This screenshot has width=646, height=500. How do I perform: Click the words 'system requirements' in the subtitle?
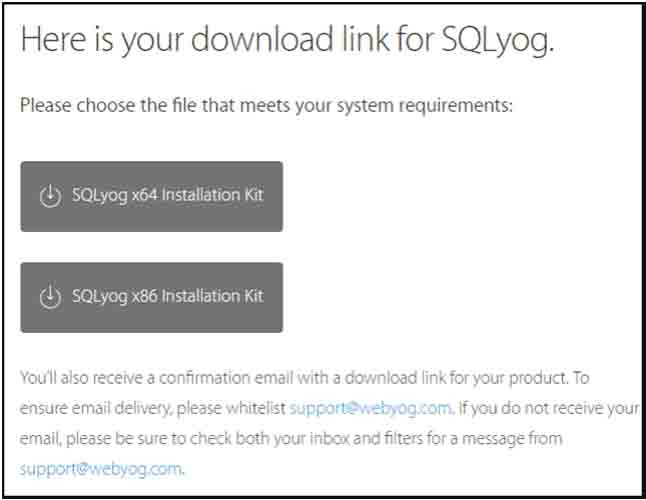pyautogui.click(x=424, y=106)
